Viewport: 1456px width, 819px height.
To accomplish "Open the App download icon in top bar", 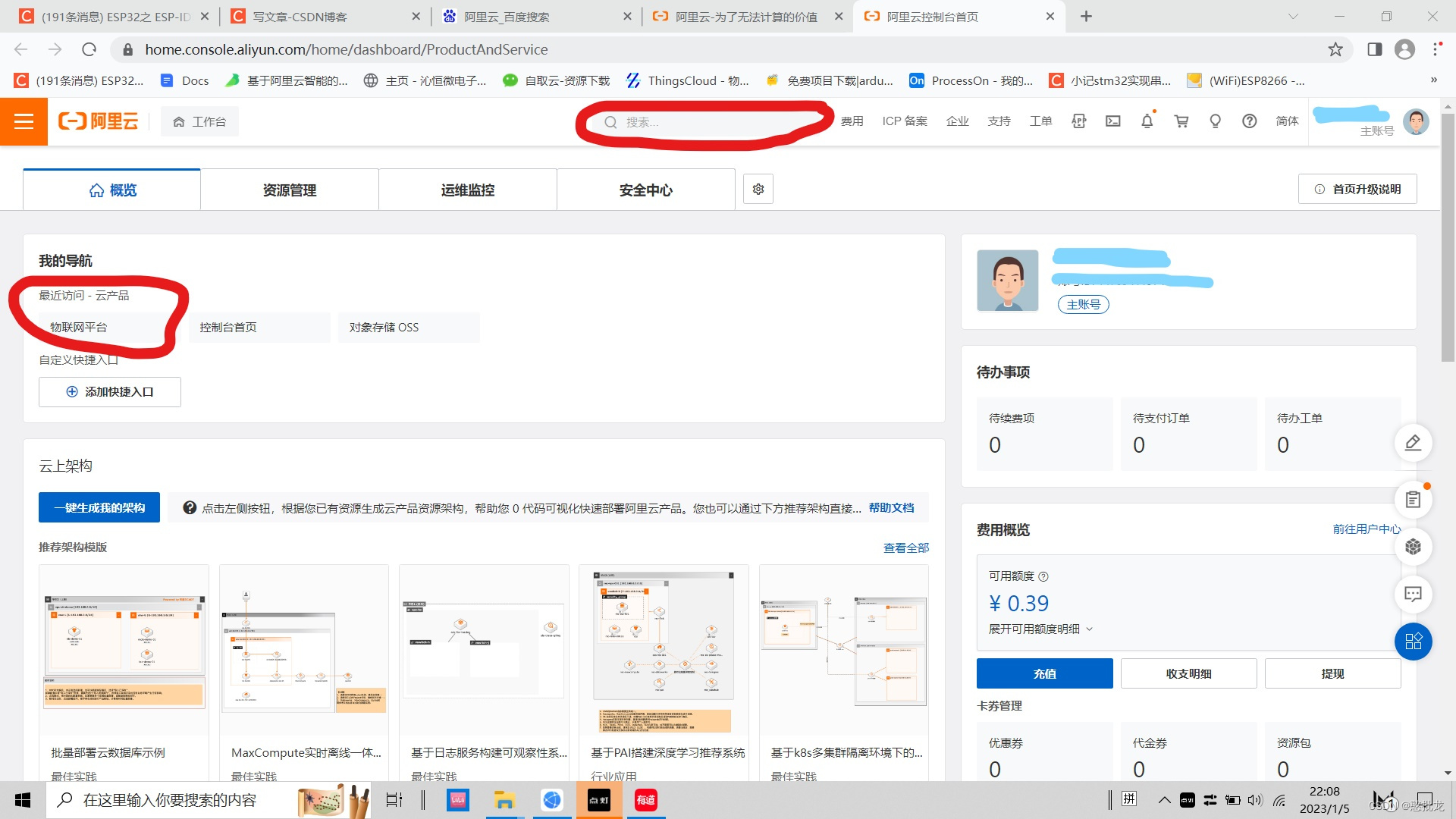I will 1078,121.
